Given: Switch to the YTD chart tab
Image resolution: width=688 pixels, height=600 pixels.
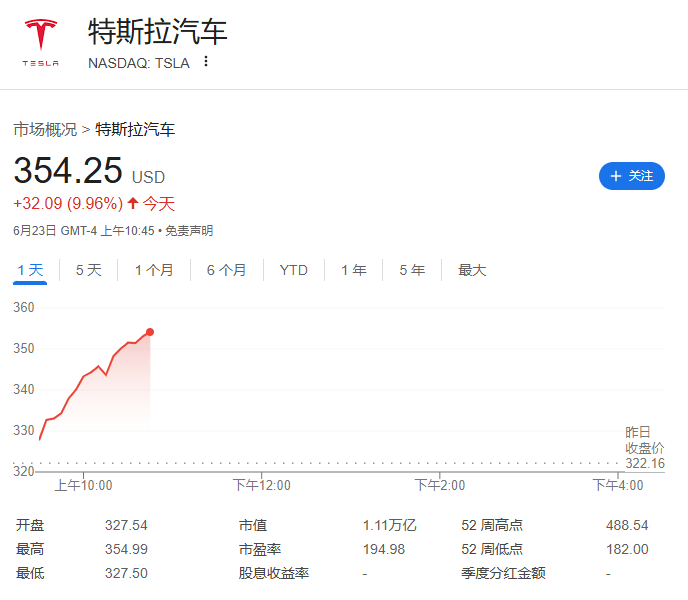Looking at the screenshot, I should (x=294, y=270).
